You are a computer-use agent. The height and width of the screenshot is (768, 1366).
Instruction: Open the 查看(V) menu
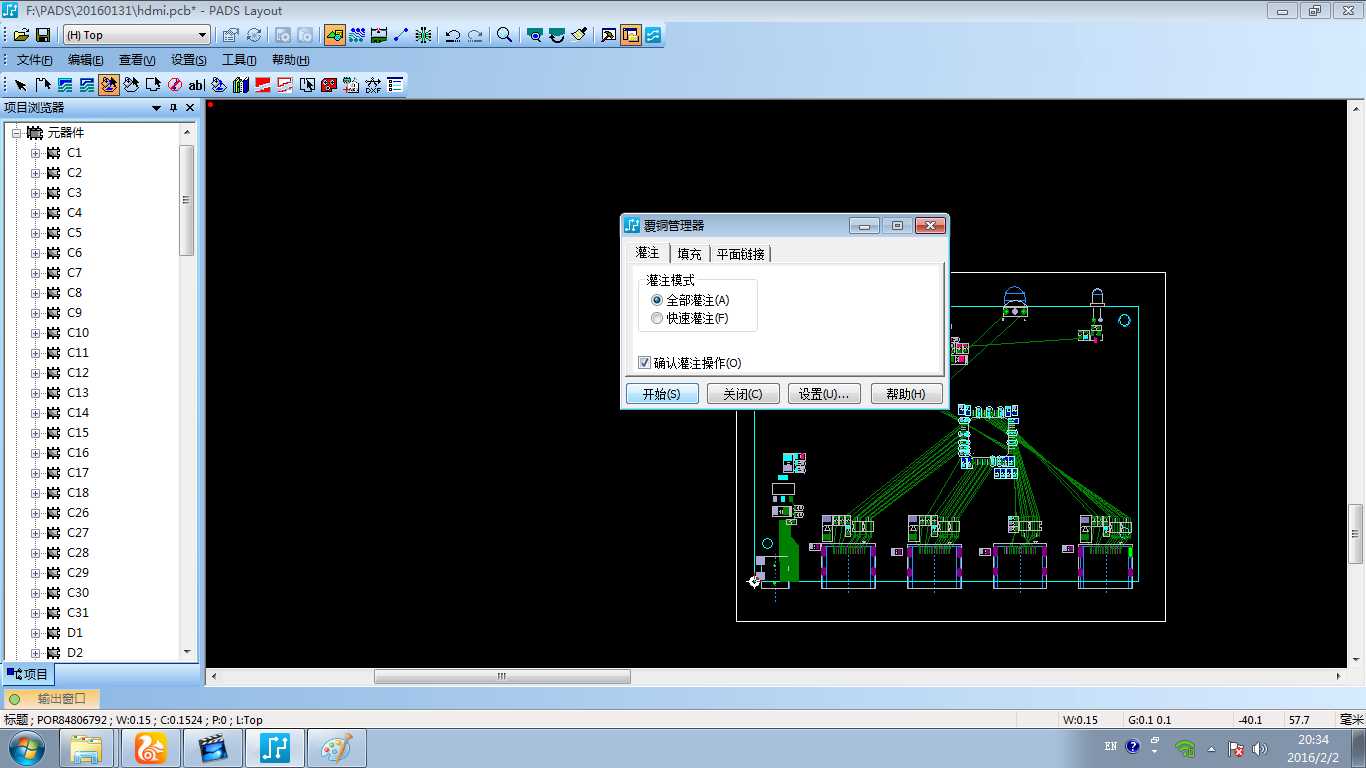point(137,60)
